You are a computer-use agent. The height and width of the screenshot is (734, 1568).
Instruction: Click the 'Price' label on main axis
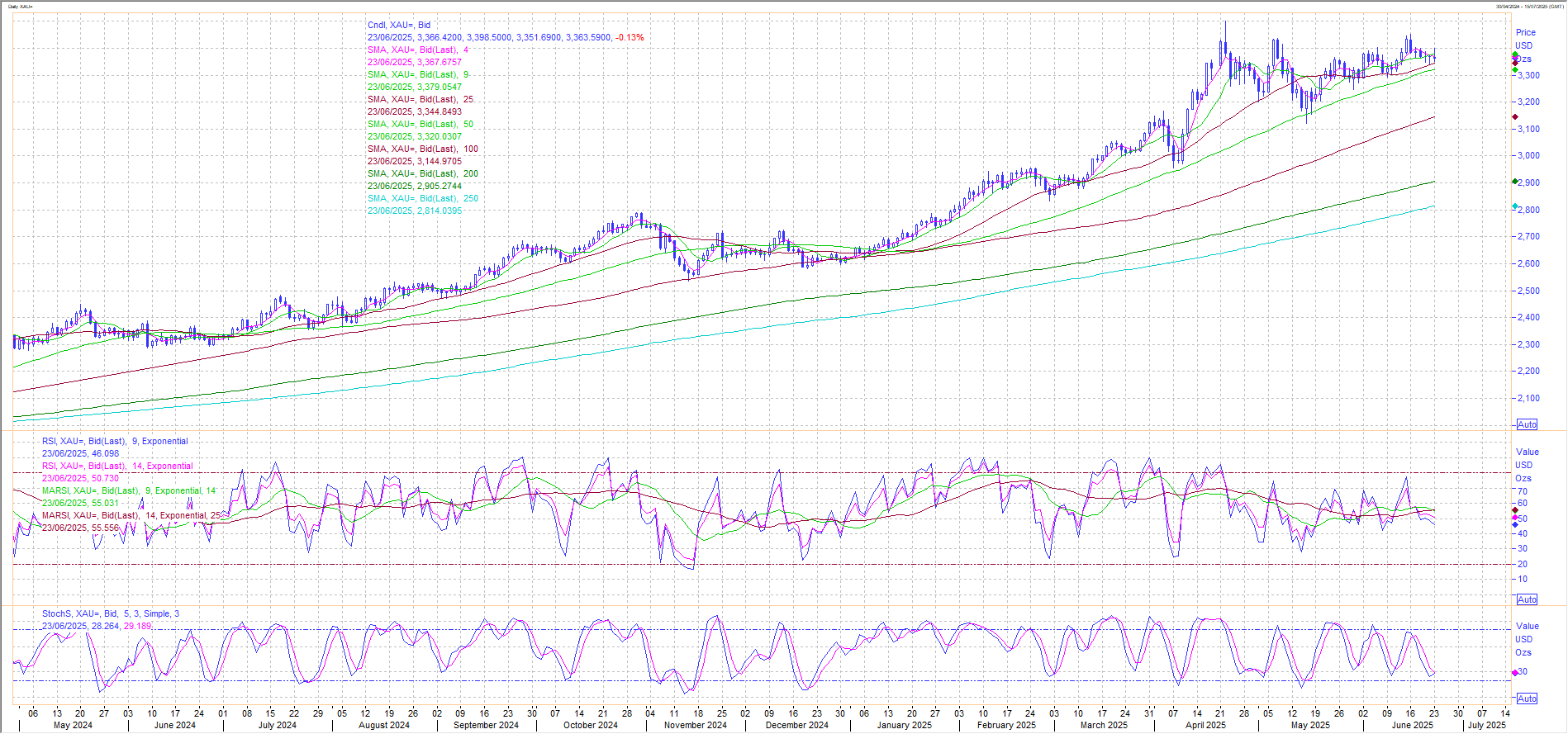(x=1526, y=32)
